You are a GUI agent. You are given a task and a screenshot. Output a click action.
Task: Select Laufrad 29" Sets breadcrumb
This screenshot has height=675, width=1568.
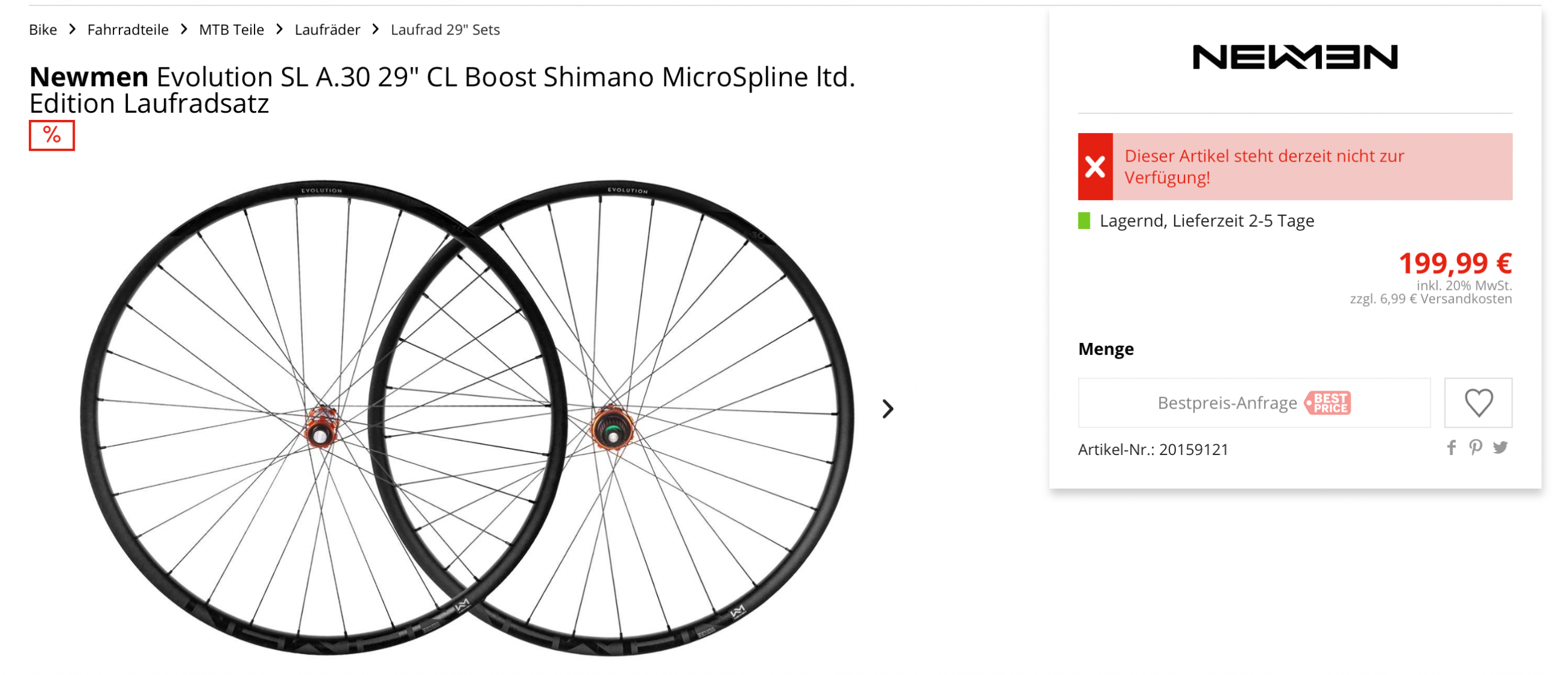445,30
